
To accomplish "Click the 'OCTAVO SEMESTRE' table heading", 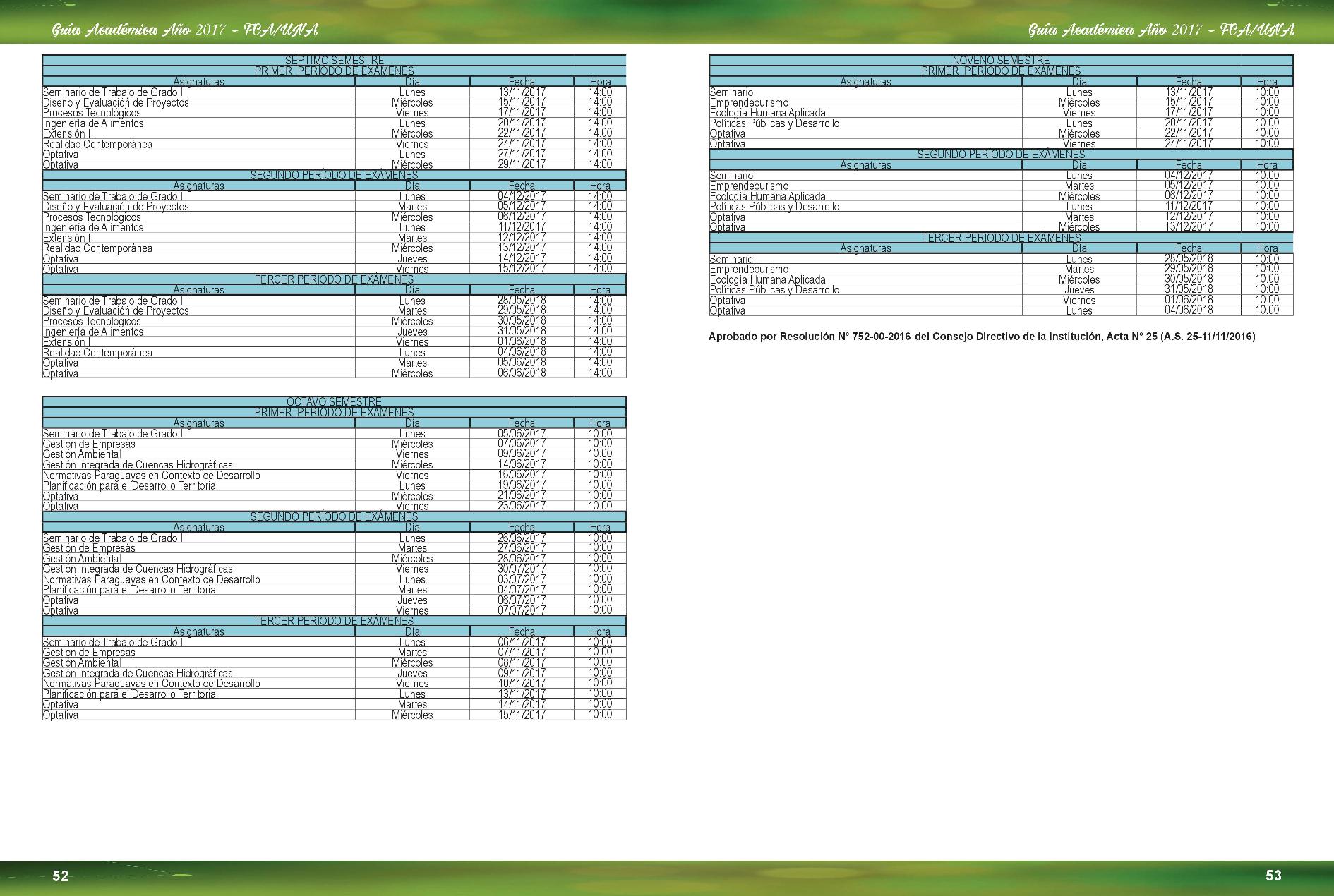I will [334, 402].
